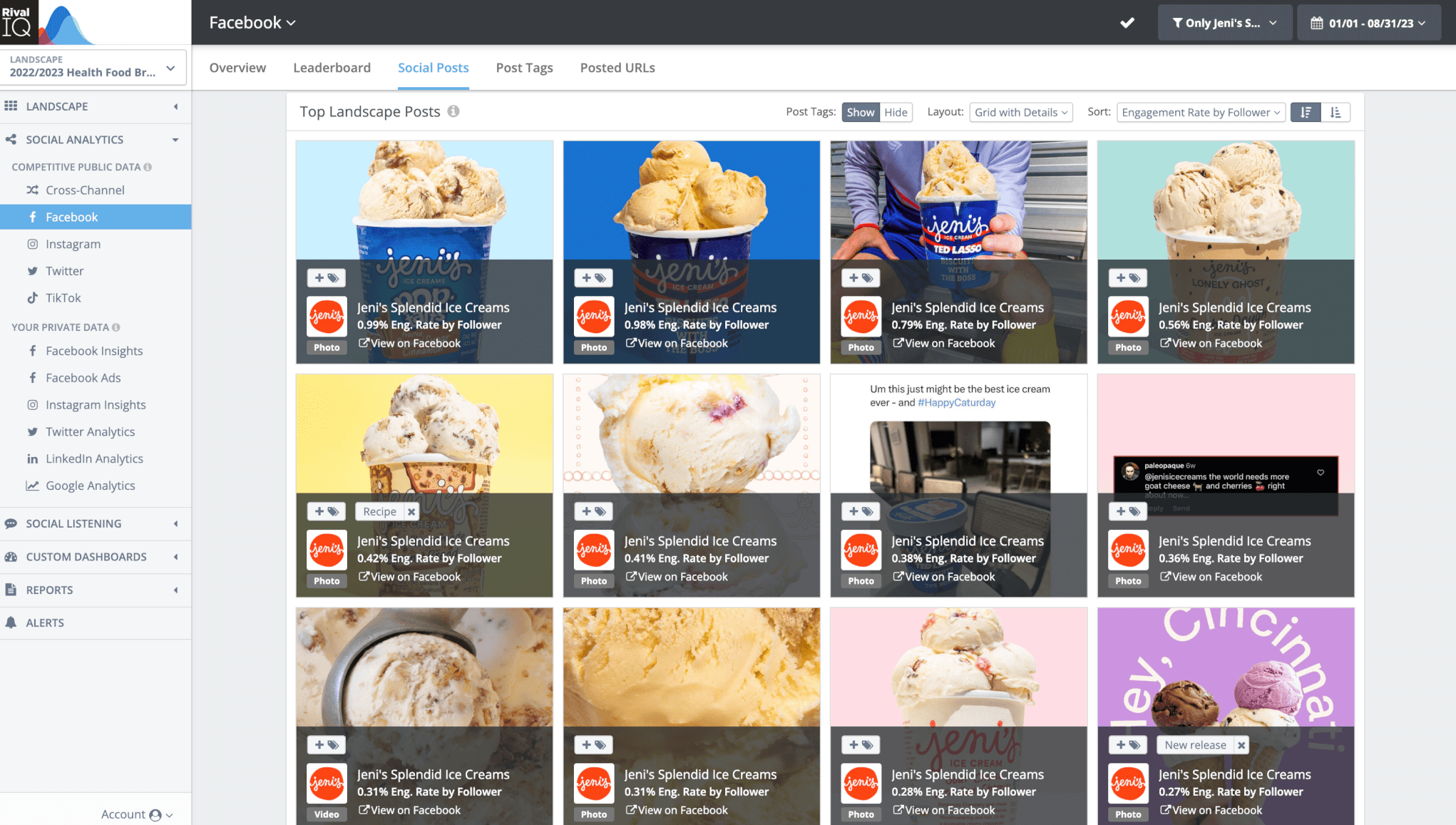Click the info icon beside Top Landscape Posts
The width and height of the screenshot is (1456, 825).
pos(453,111)
